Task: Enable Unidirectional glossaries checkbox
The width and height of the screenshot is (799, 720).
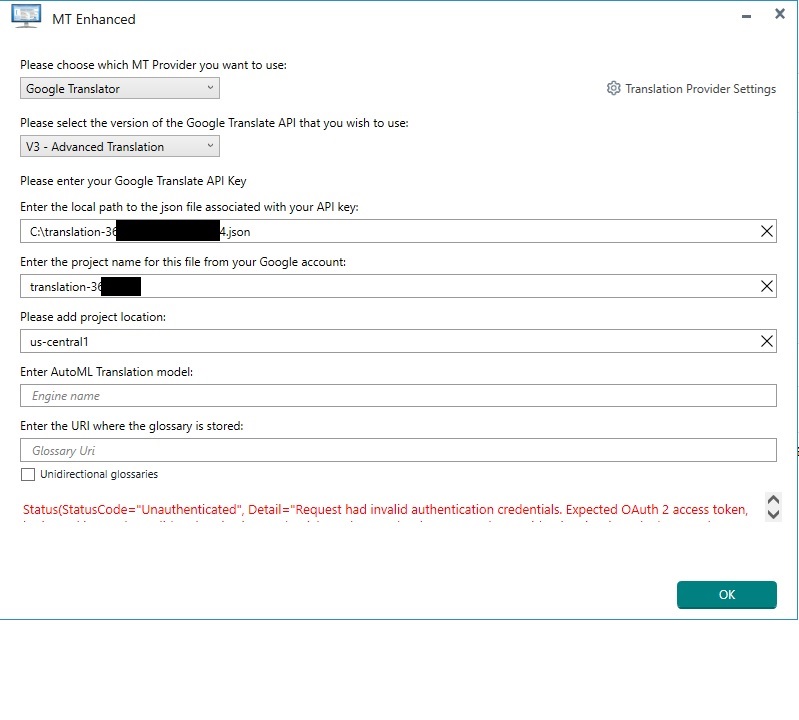Action: click(x=28, y=474)
